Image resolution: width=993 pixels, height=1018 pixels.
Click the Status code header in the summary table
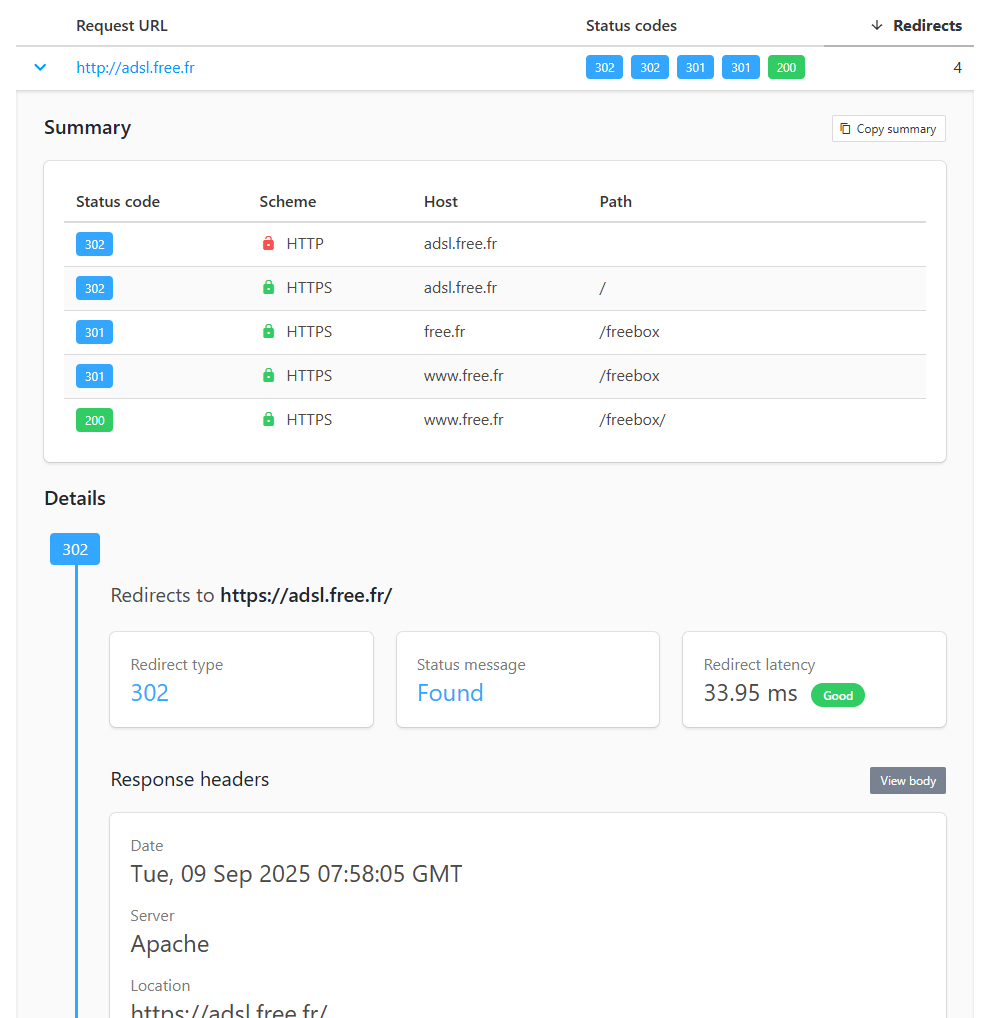coord(118,202)
